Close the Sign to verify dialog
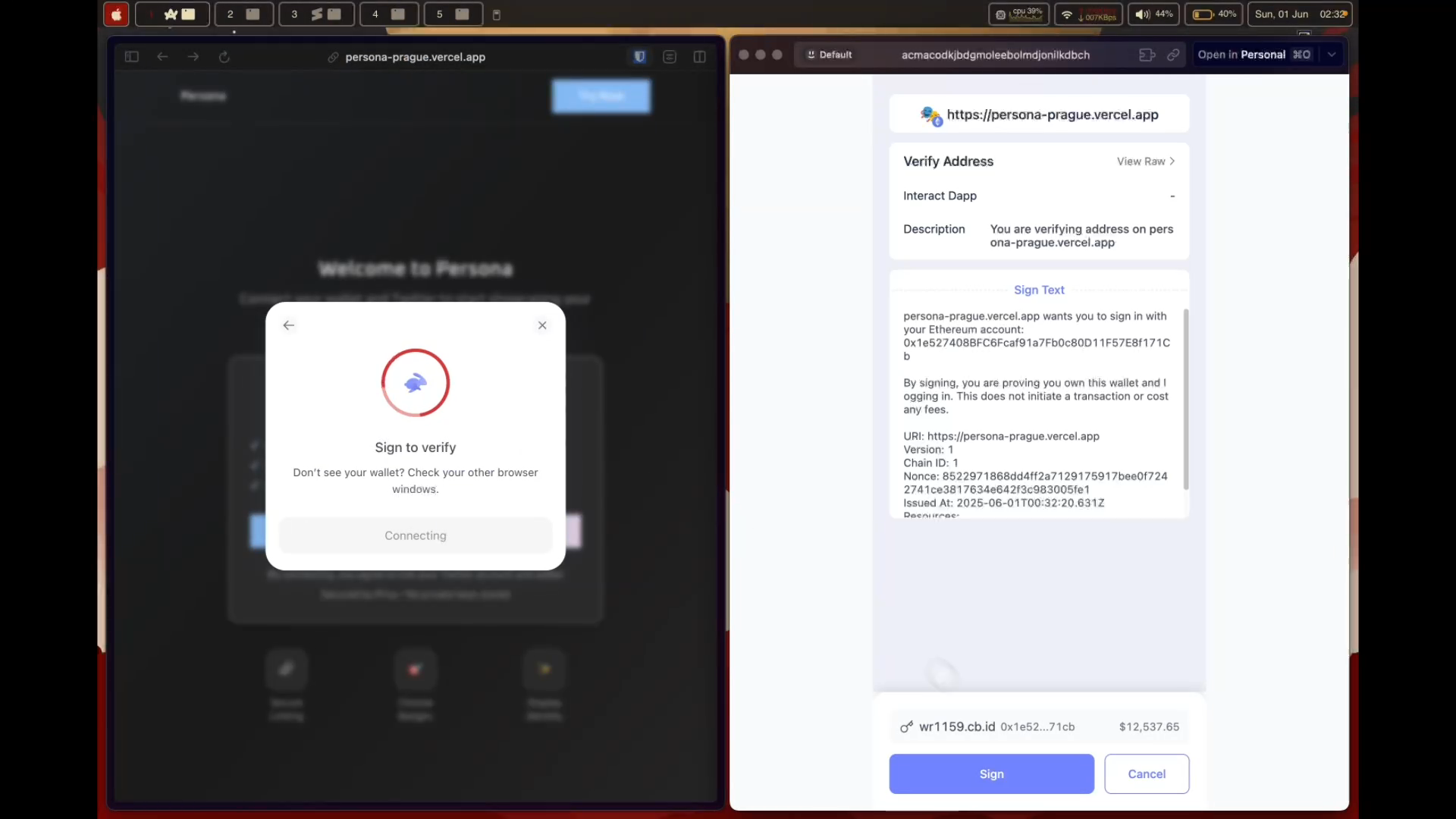The height and width of the screenshot is (819, 1456). [542, 325]
